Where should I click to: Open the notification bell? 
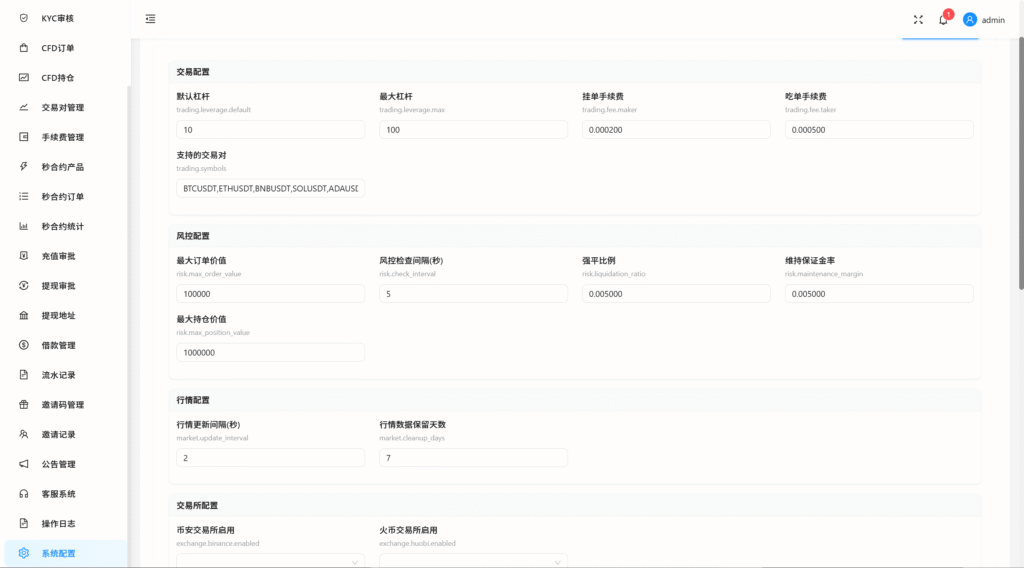pyautogui.click(x=942, y=19)
